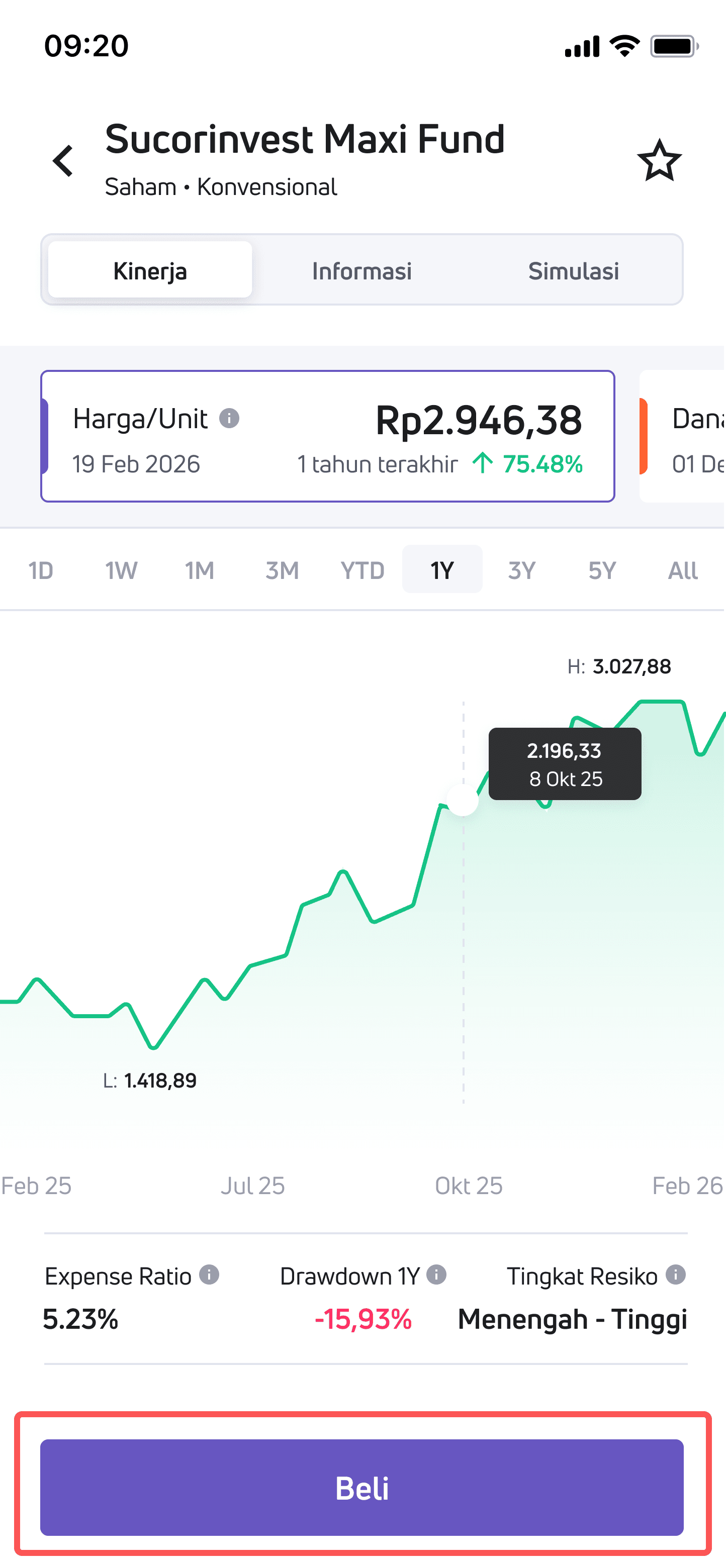This screenshot has height=1568, width=726.
Task: Click the white chart marker dot
Action: point(463,801)
